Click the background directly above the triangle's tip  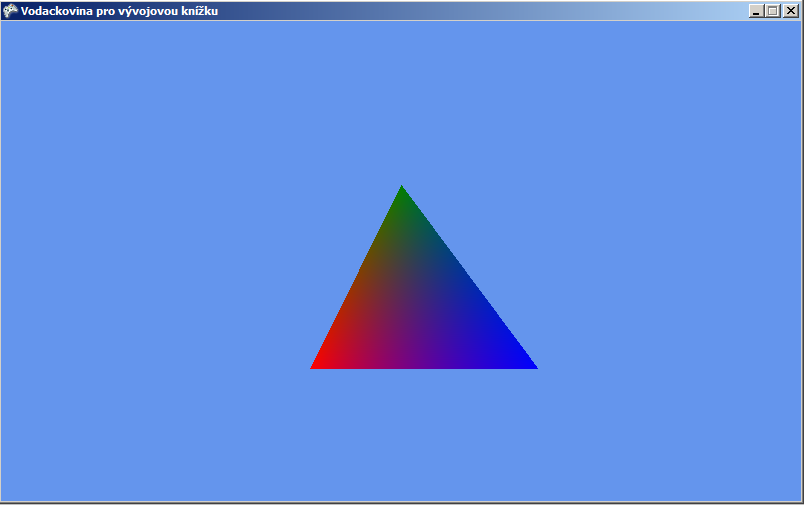[x=402, y=100]
